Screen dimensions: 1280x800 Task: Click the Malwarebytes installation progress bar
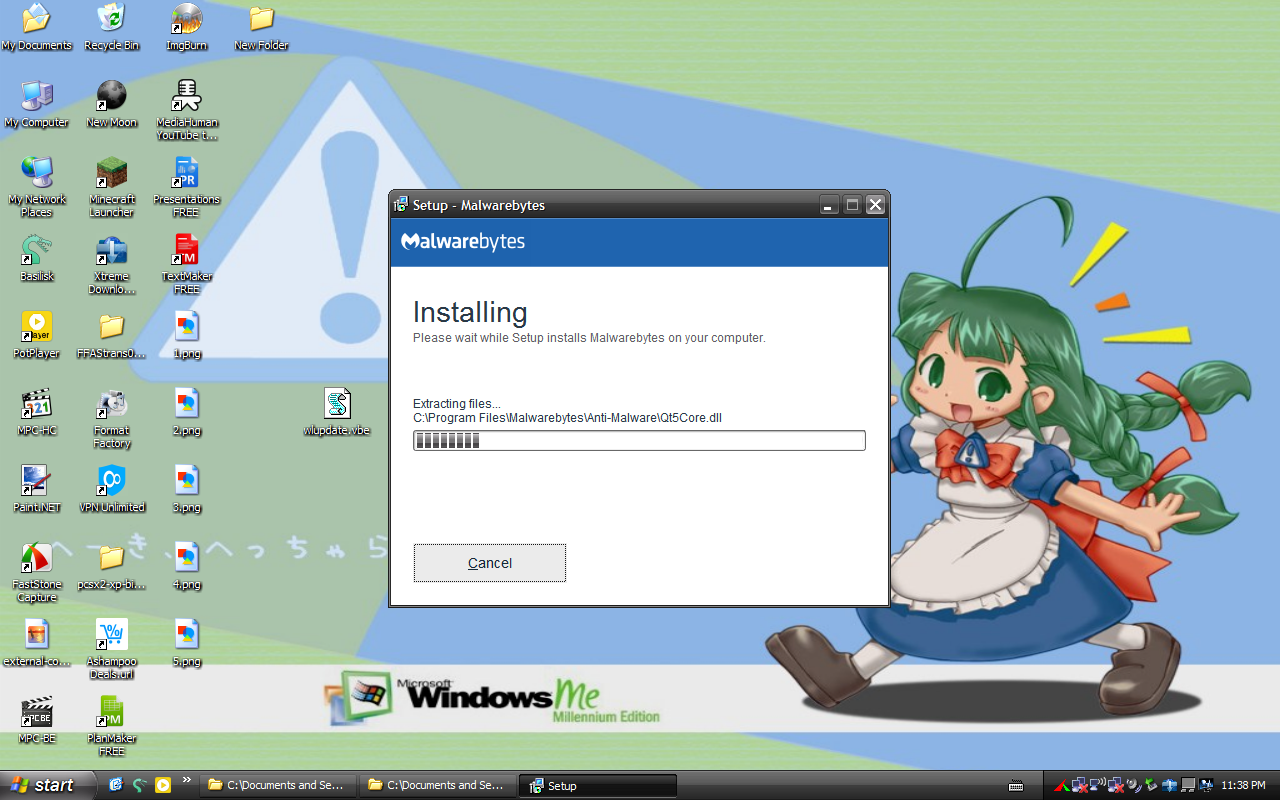click(639, 440)
